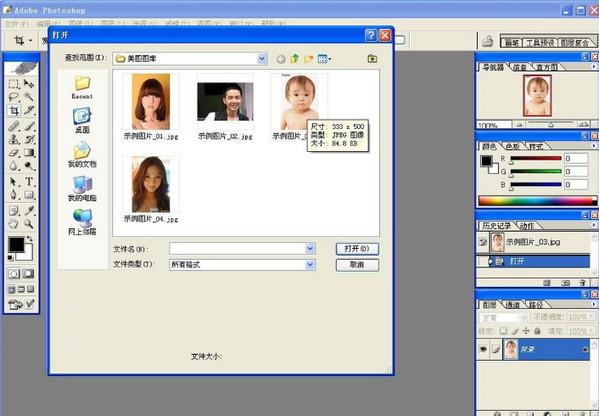Open My Computer shortcut in sidebar
599x416 pixels.
(x=82, y=188)
